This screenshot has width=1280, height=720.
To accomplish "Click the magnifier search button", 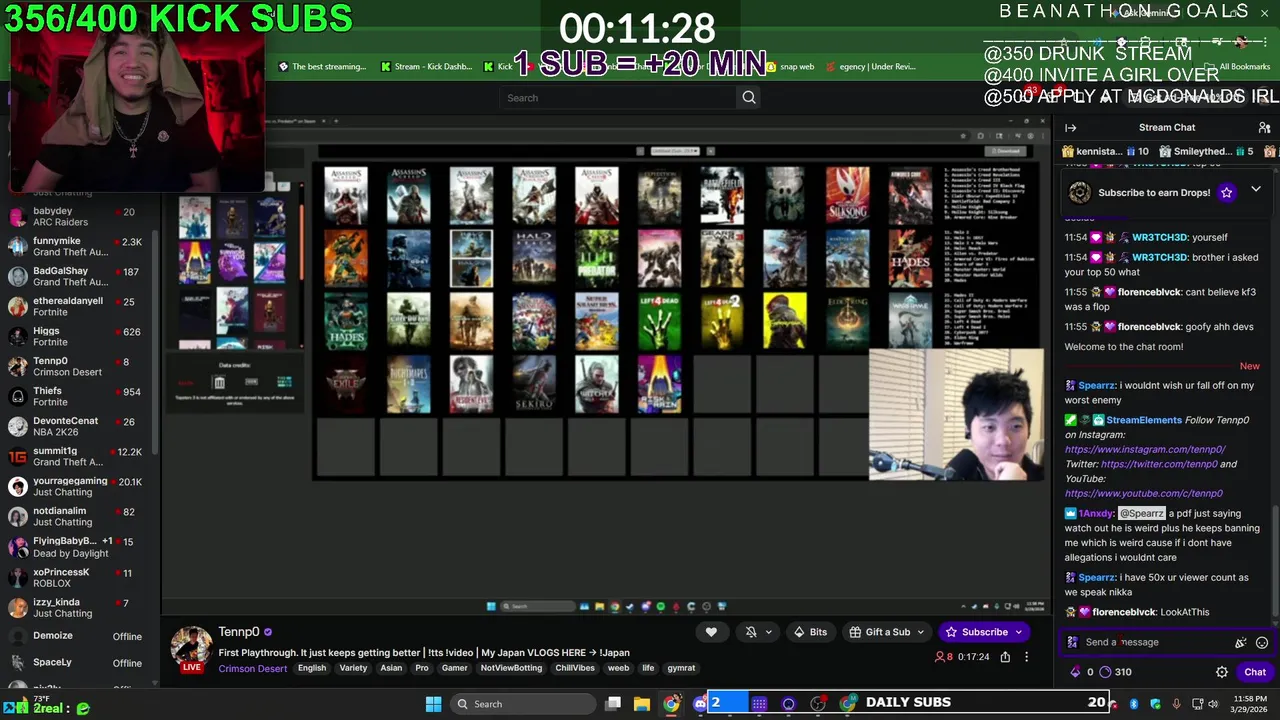I will click(749, 98).
